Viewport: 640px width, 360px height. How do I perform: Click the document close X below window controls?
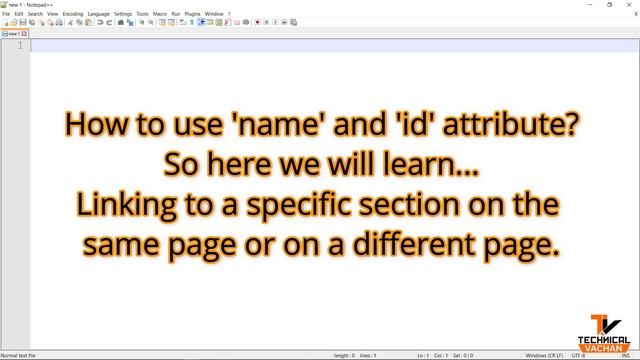tap(636, 14)
